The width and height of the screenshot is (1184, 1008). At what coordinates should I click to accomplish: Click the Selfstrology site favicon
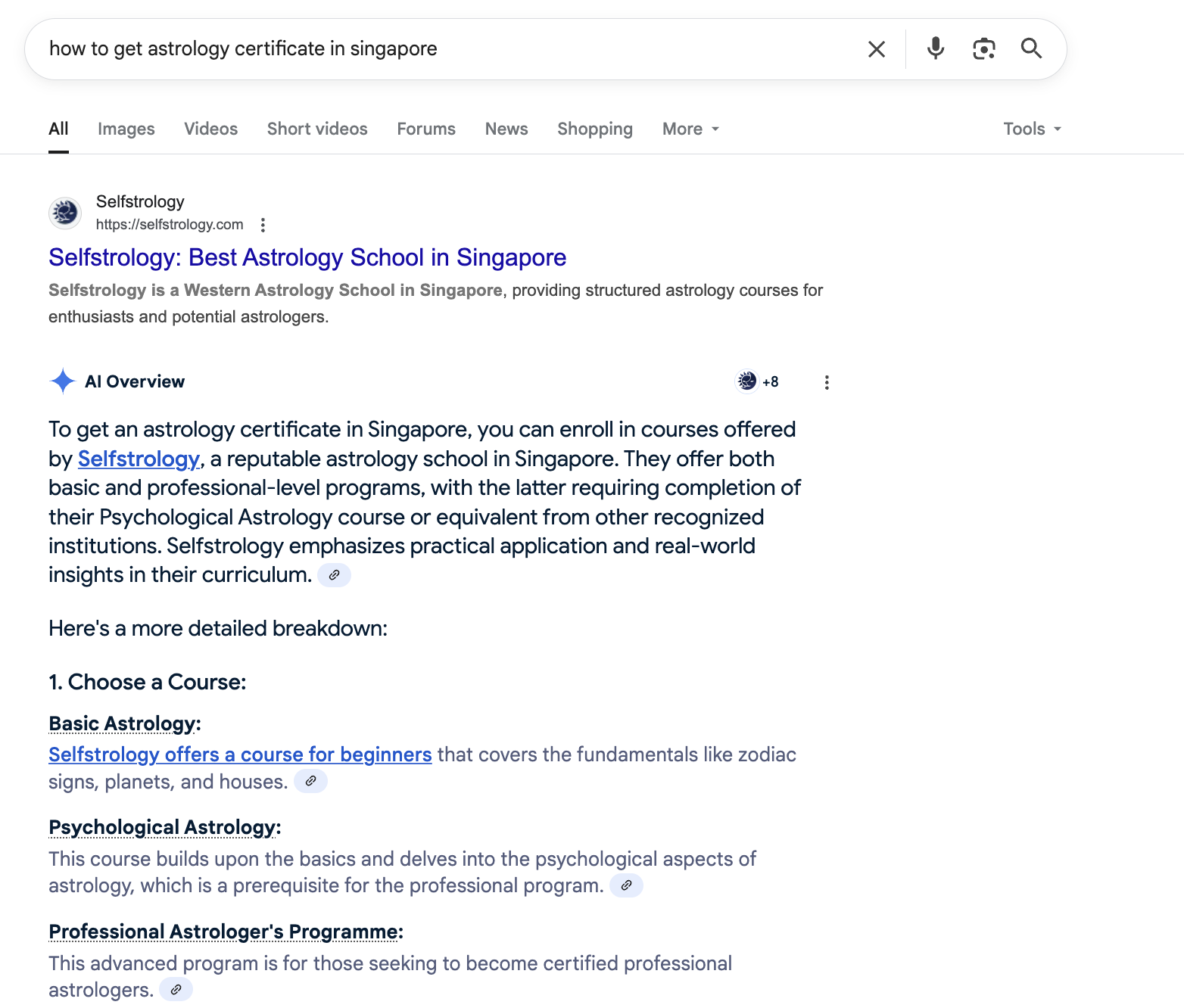tap(65, 213)
